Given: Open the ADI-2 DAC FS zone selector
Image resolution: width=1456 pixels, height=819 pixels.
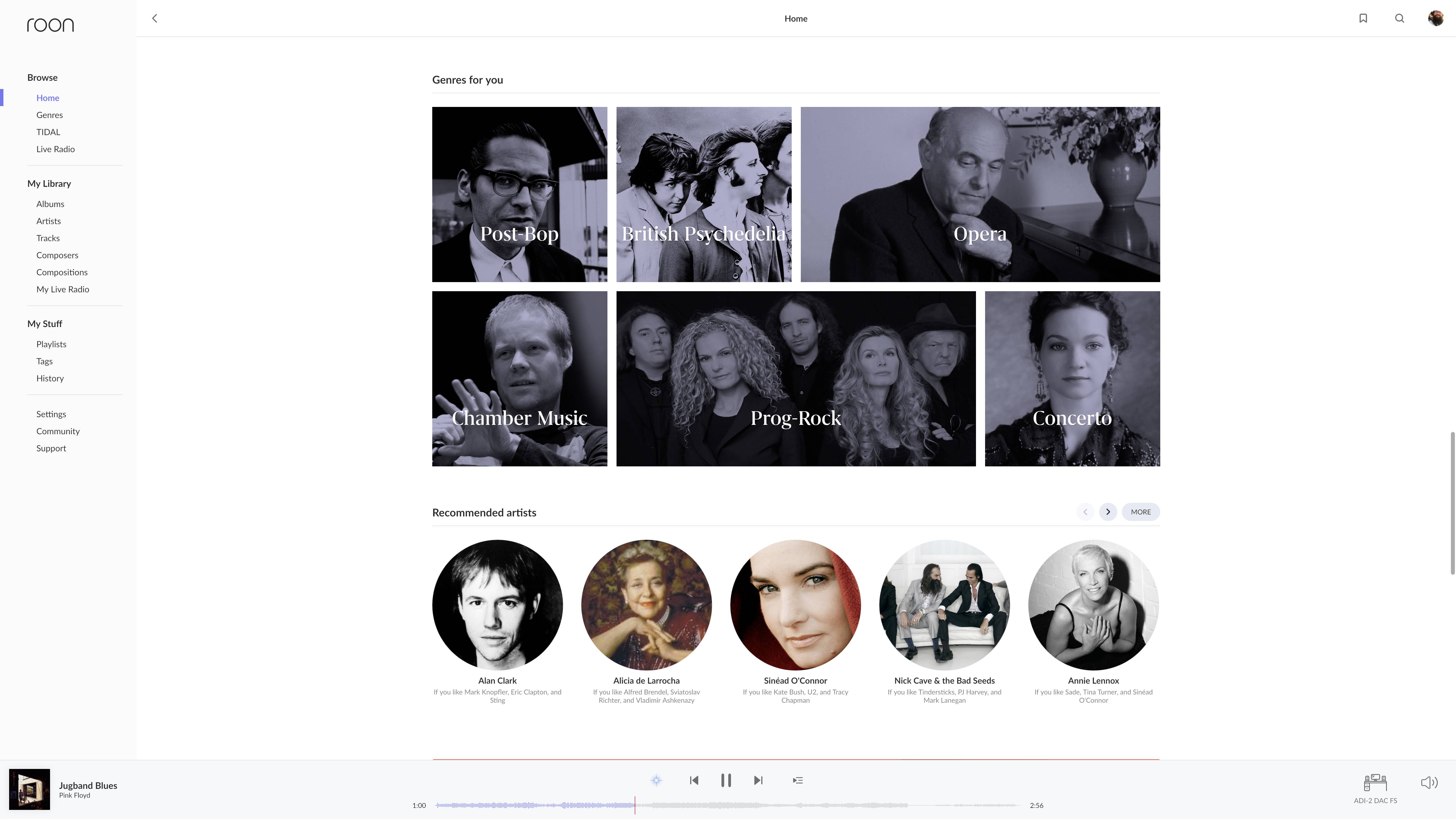Looking at the screenshot, I should click(1375, 789).
